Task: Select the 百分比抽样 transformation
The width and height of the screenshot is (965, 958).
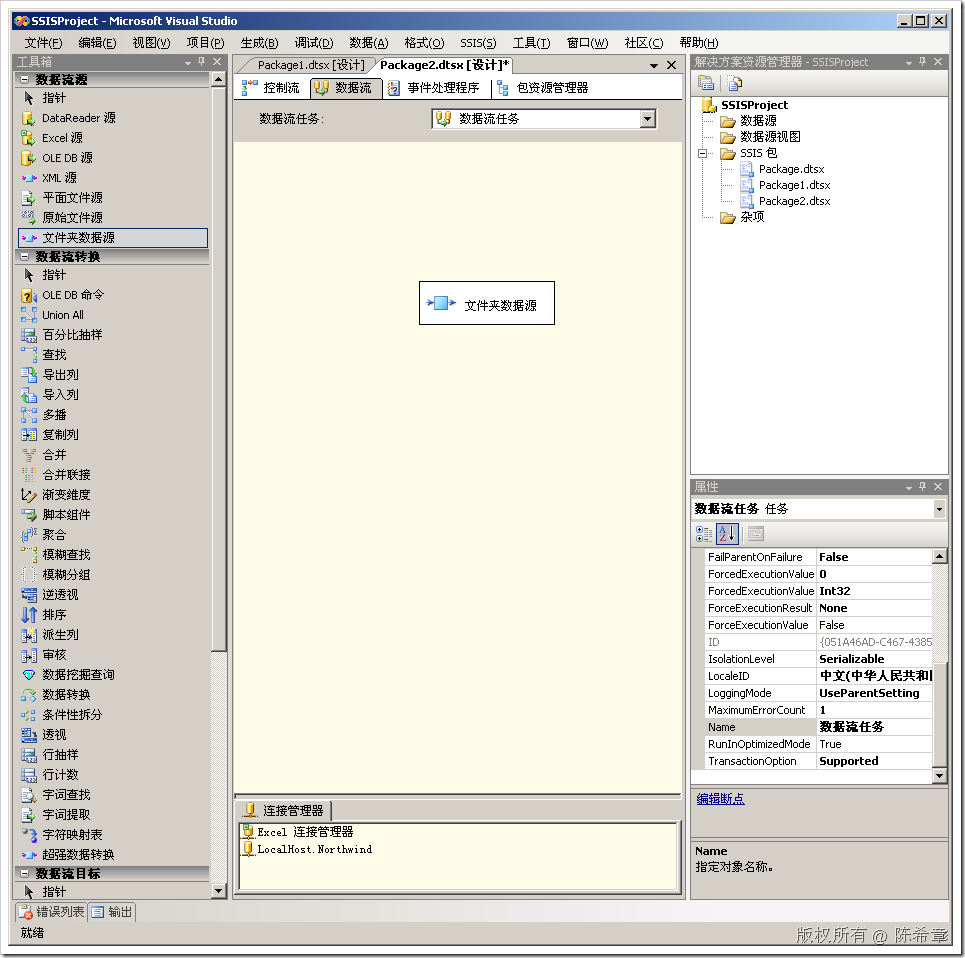Action: pyautogui.click(x=72, y=335)
